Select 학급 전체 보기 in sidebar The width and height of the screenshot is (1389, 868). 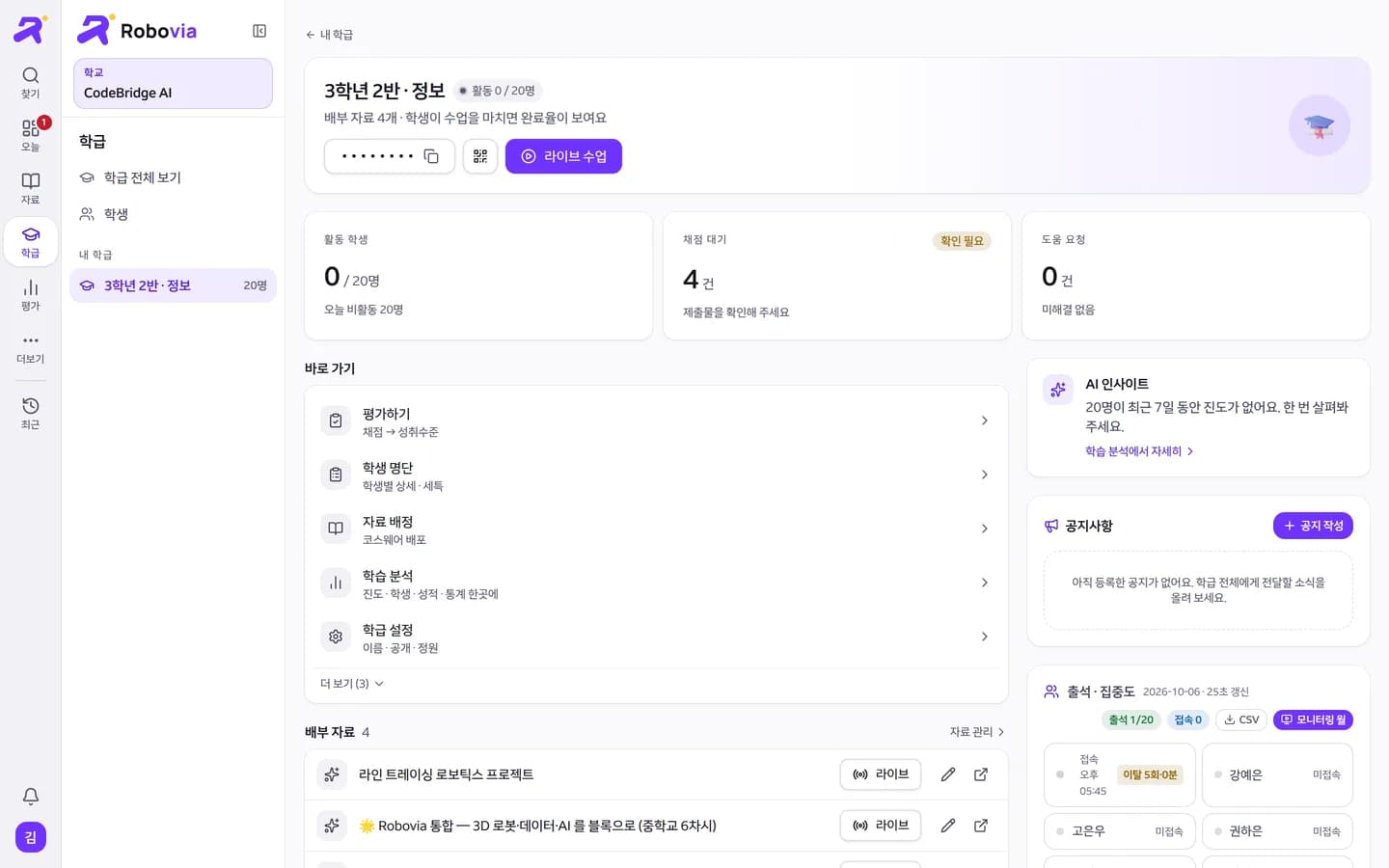click(173, 177)
